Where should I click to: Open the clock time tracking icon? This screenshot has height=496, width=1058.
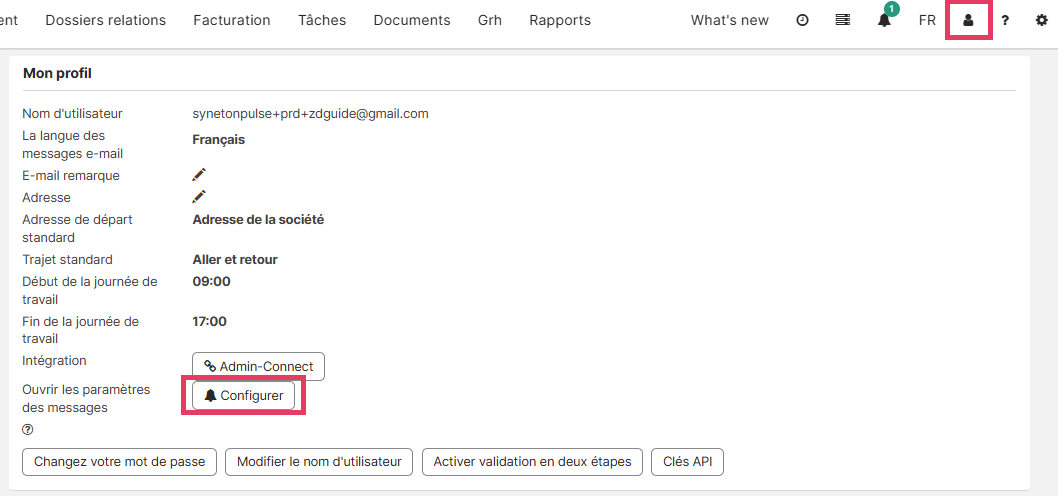tap(802, 20)
